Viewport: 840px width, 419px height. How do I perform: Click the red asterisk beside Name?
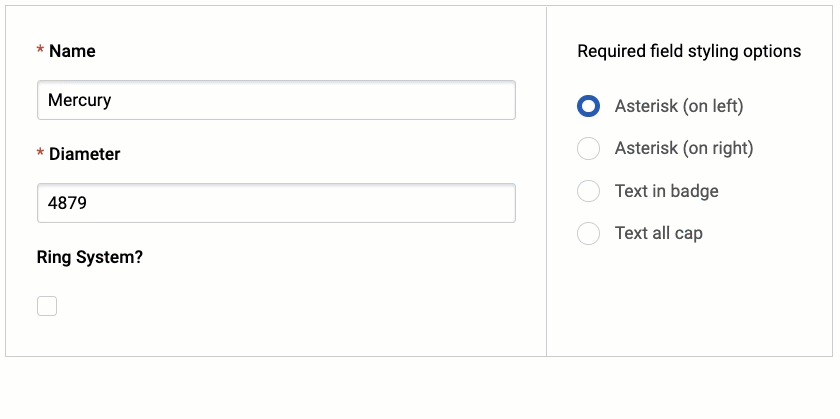pyautogui.click(x=40, y=51)
